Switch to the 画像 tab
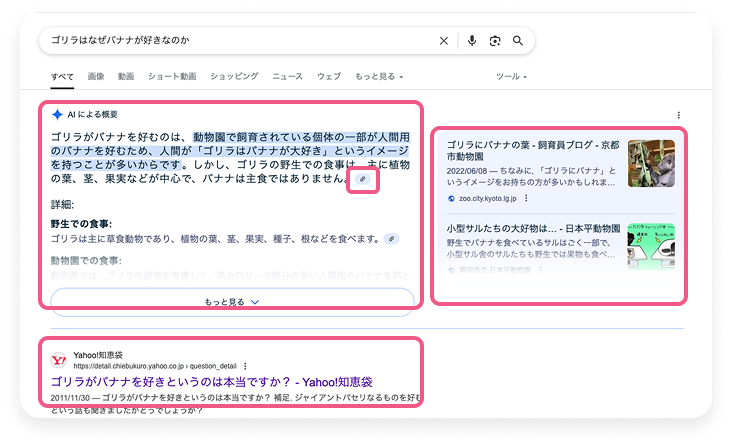Image resolution: width=732 pixels, height=446 pixels. [96, 76]
